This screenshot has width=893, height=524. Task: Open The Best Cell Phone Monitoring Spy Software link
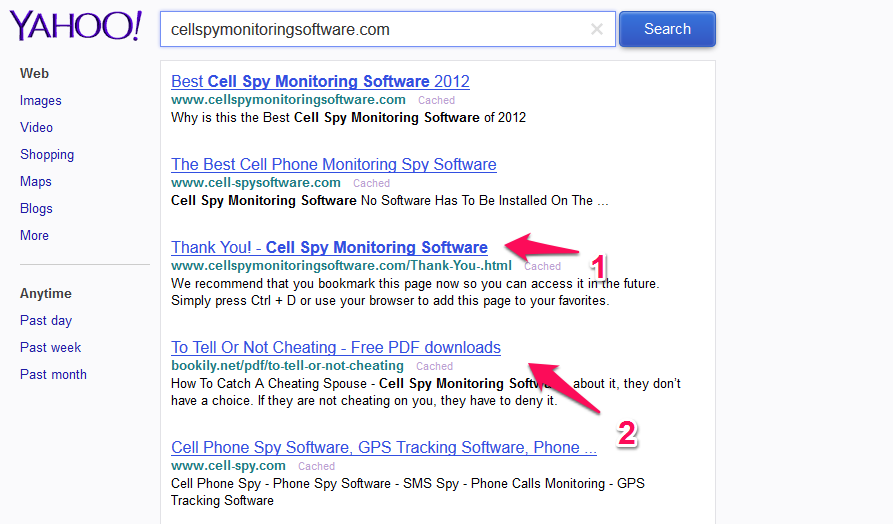click(334, 165)
